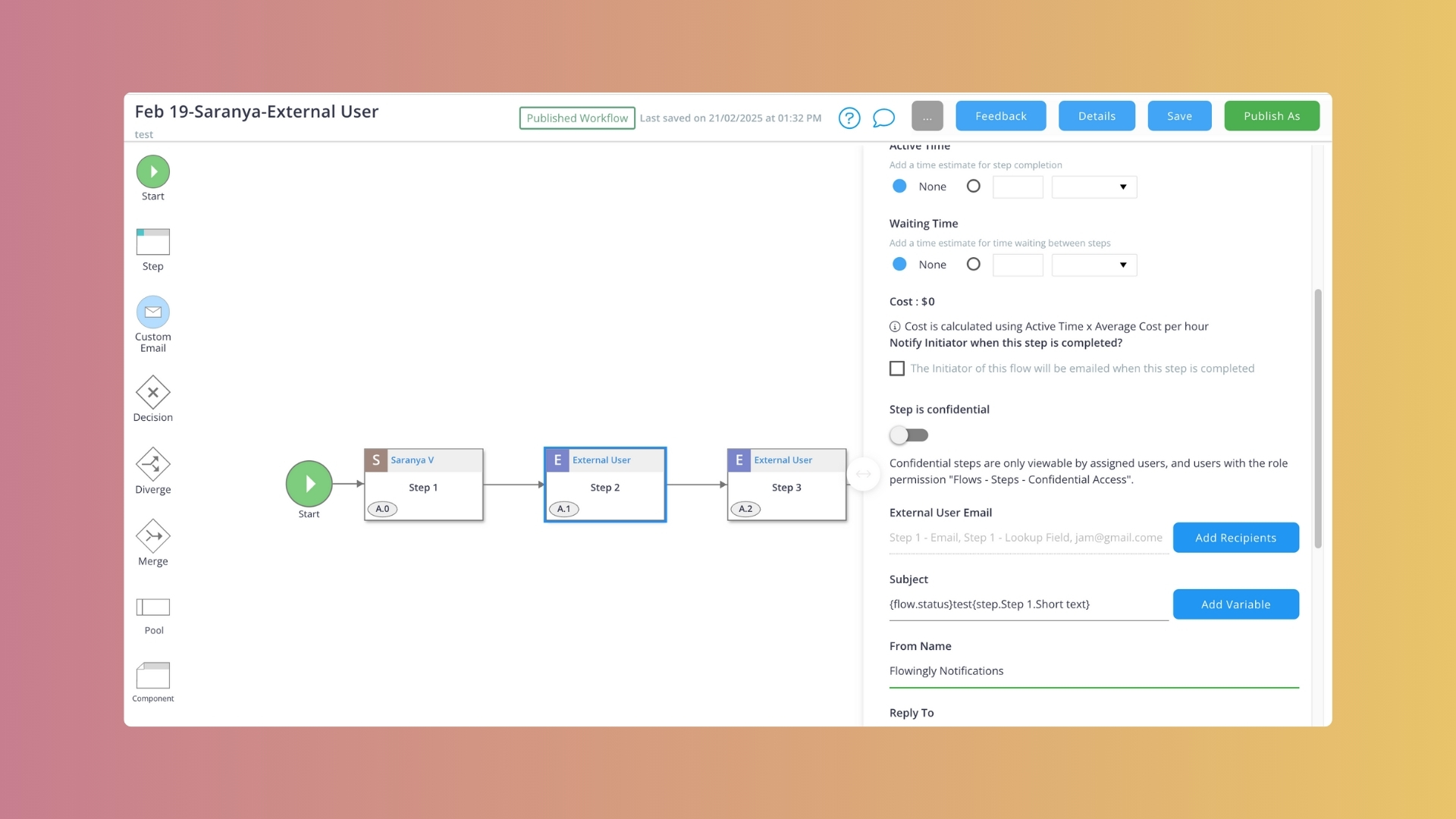This screenshot has height=819, width=1456.
Task: Select the Merge icon
Action: point(152,536)
